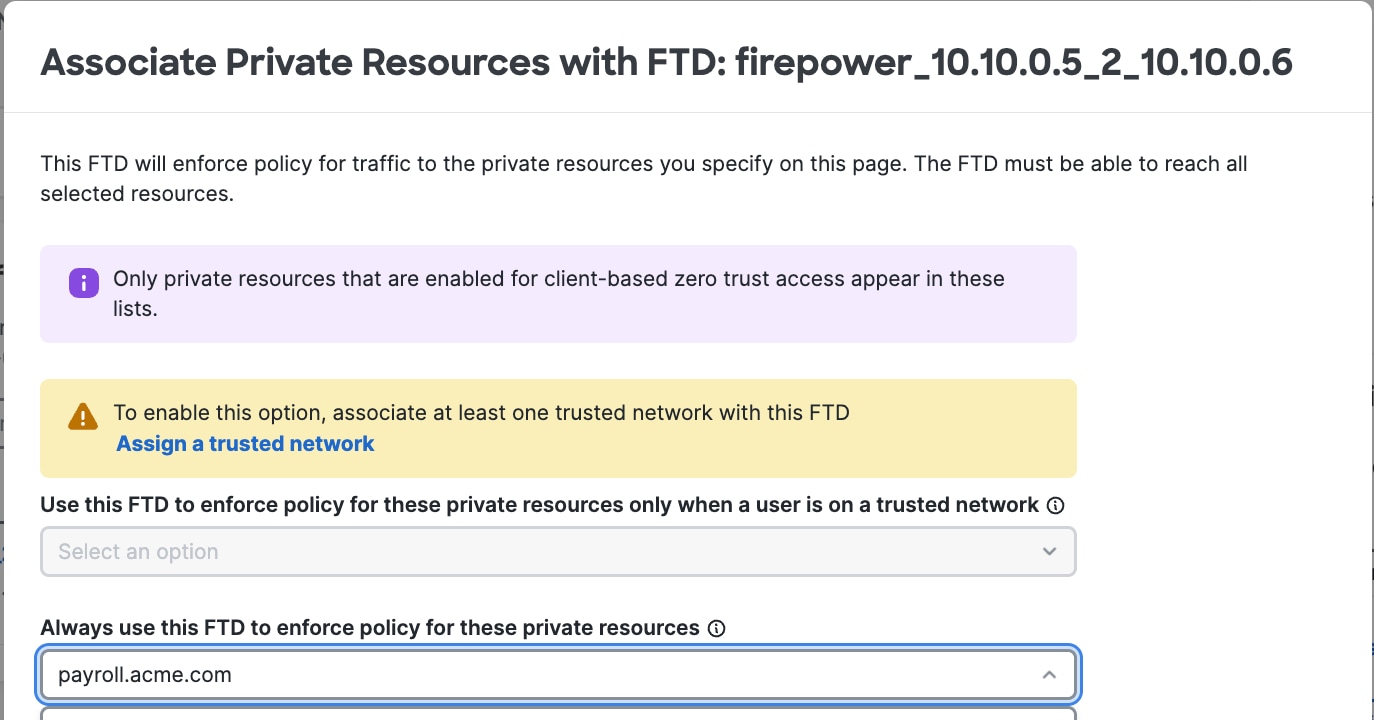Click the down chevron on Select an option

tap(1049, 552)
